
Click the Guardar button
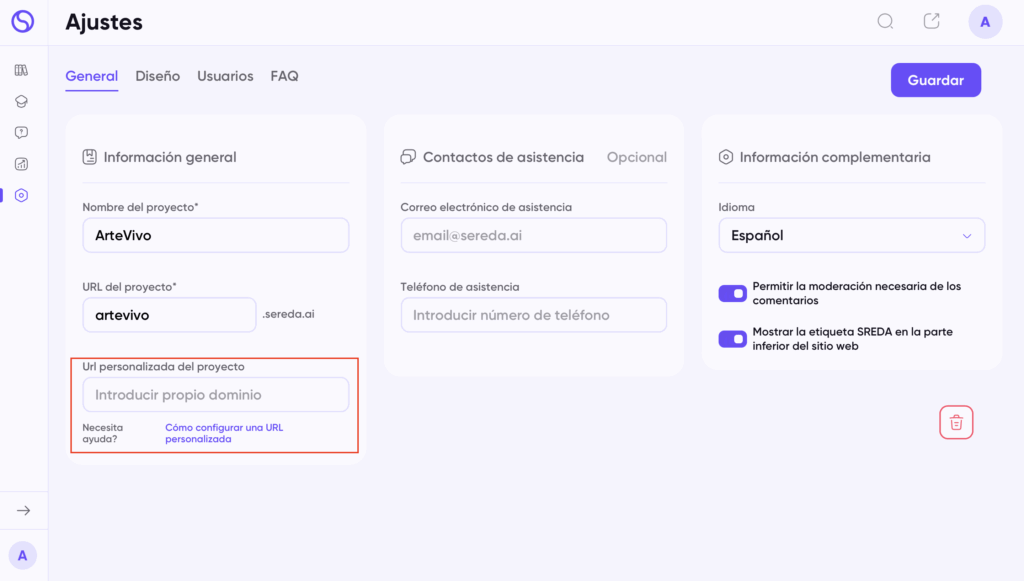[936, 80]
